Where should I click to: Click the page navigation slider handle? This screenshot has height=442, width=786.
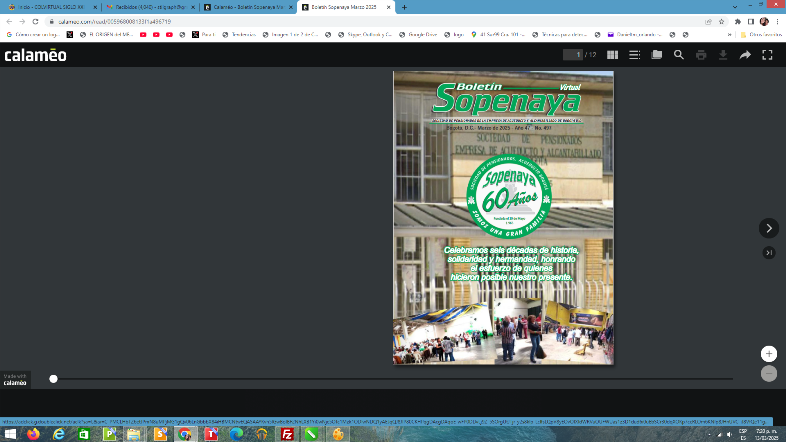53,379
